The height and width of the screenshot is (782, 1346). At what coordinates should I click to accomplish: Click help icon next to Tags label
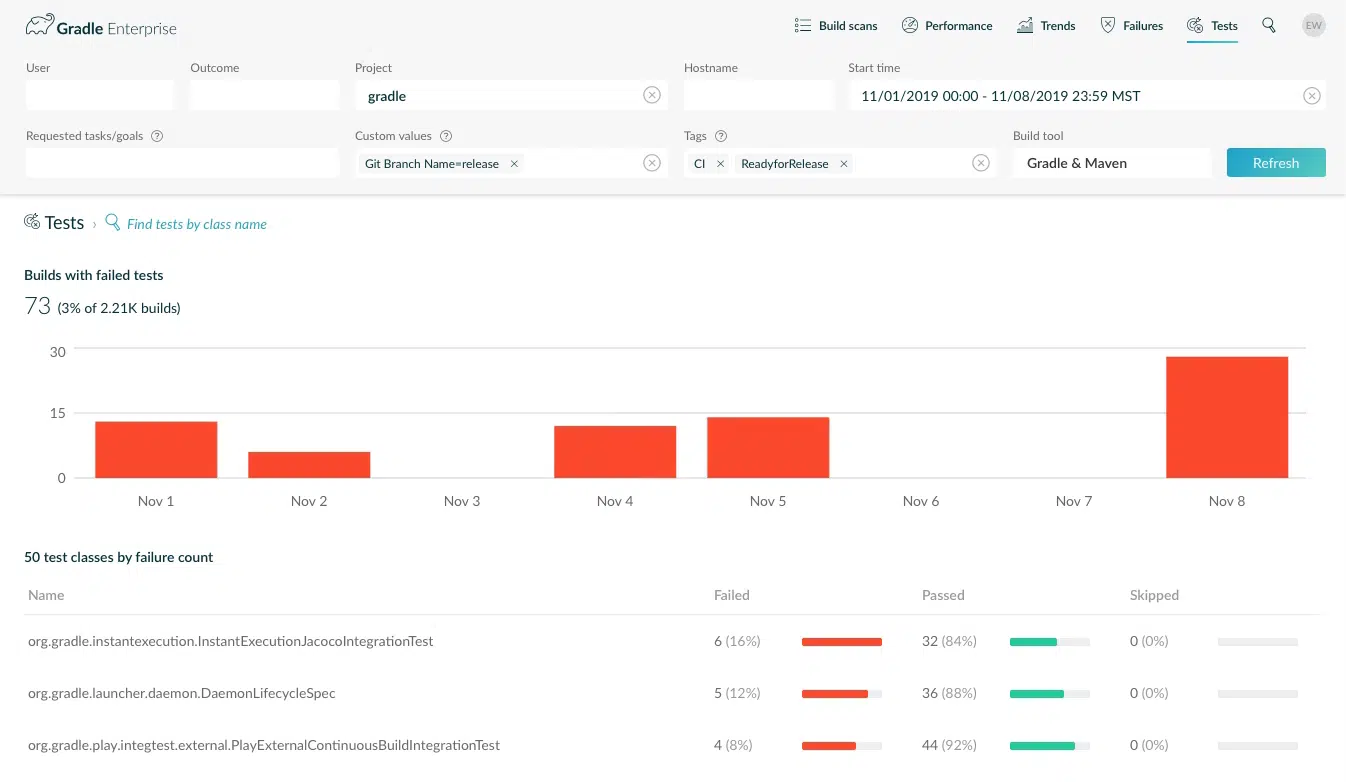pos(721,136)
